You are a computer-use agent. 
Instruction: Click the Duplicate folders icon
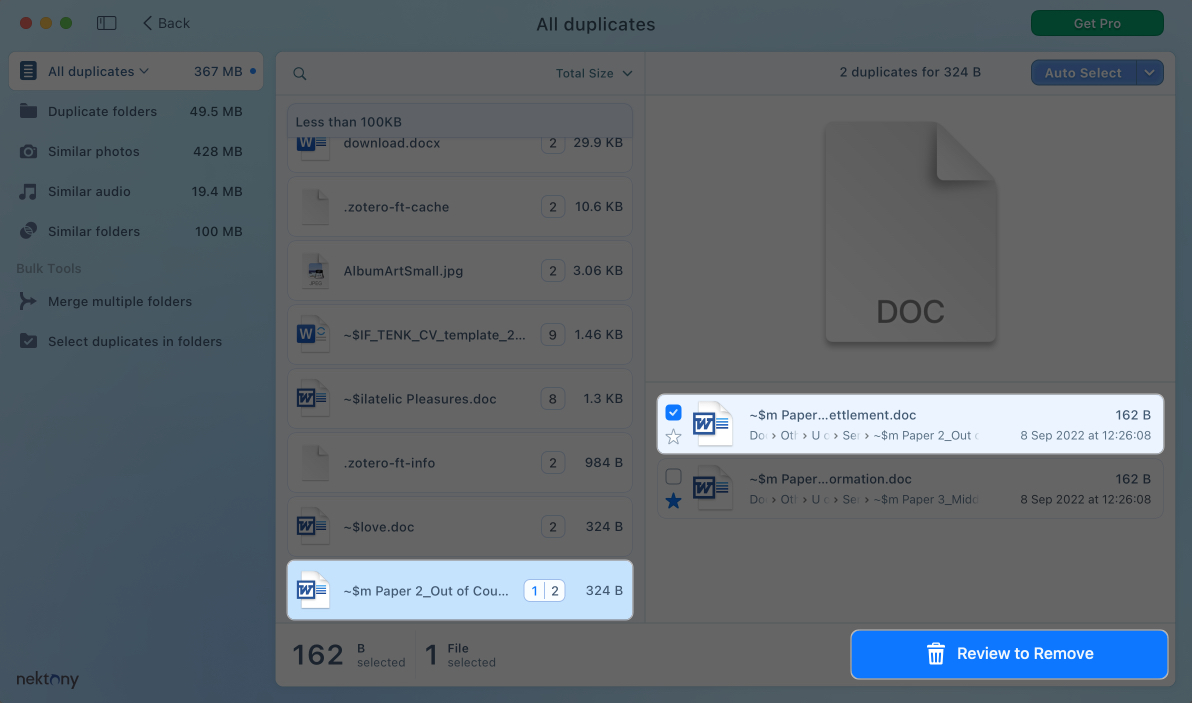(x=28, y=111)
